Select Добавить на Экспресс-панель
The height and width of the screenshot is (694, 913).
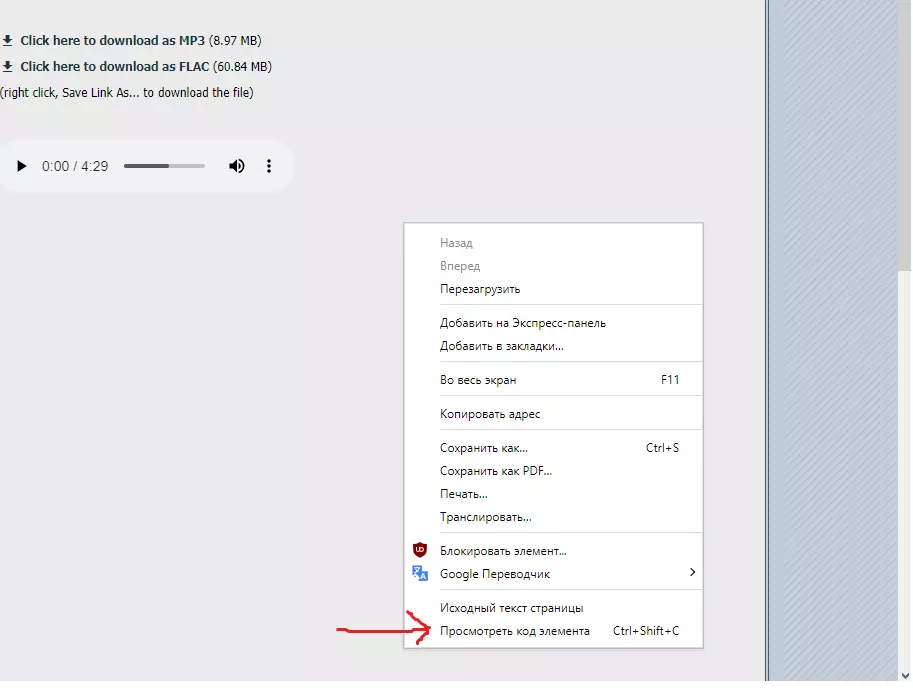(x=553, y=323)
